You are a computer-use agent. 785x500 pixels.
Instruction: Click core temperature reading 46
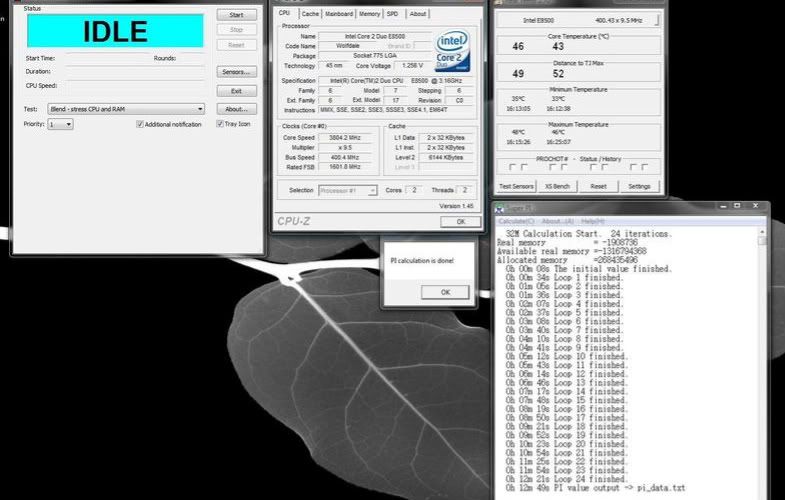tap(518, 47)
